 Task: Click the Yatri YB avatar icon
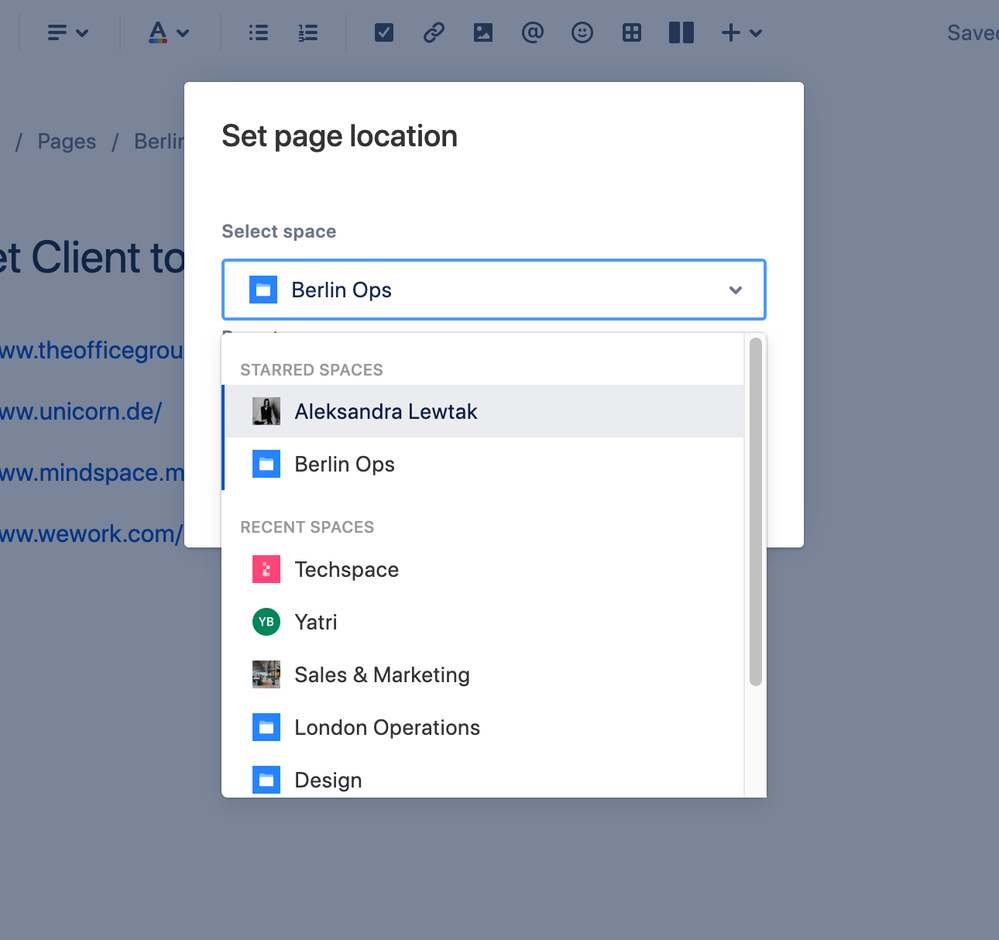[266, 622]
